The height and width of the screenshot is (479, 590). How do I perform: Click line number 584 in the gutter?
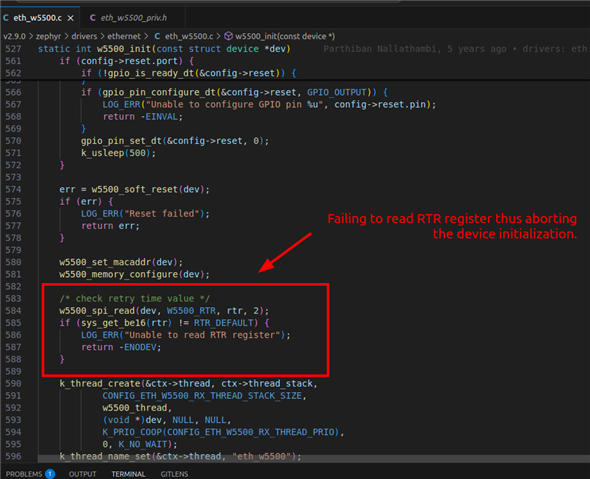14,311
